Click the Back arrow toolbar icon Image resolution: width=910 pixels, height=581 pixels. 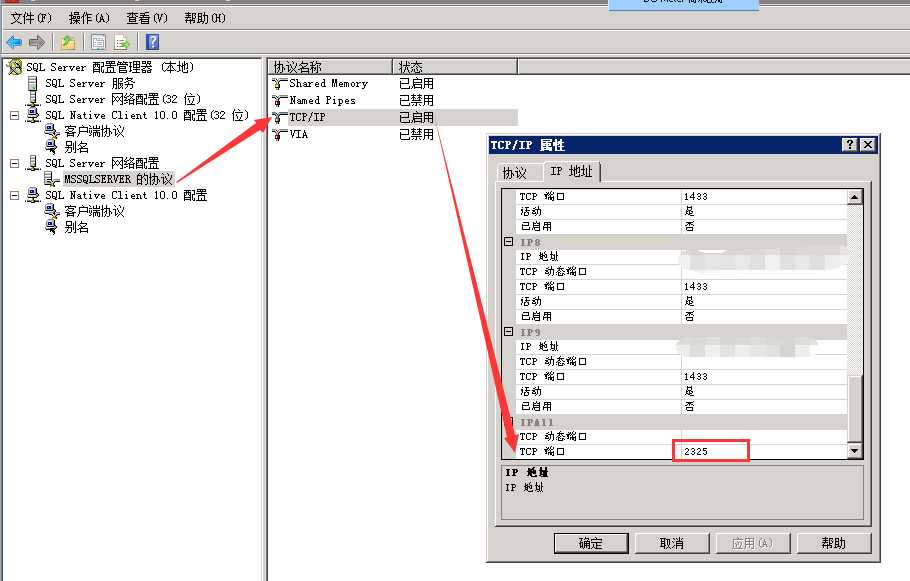click(14, 42)
